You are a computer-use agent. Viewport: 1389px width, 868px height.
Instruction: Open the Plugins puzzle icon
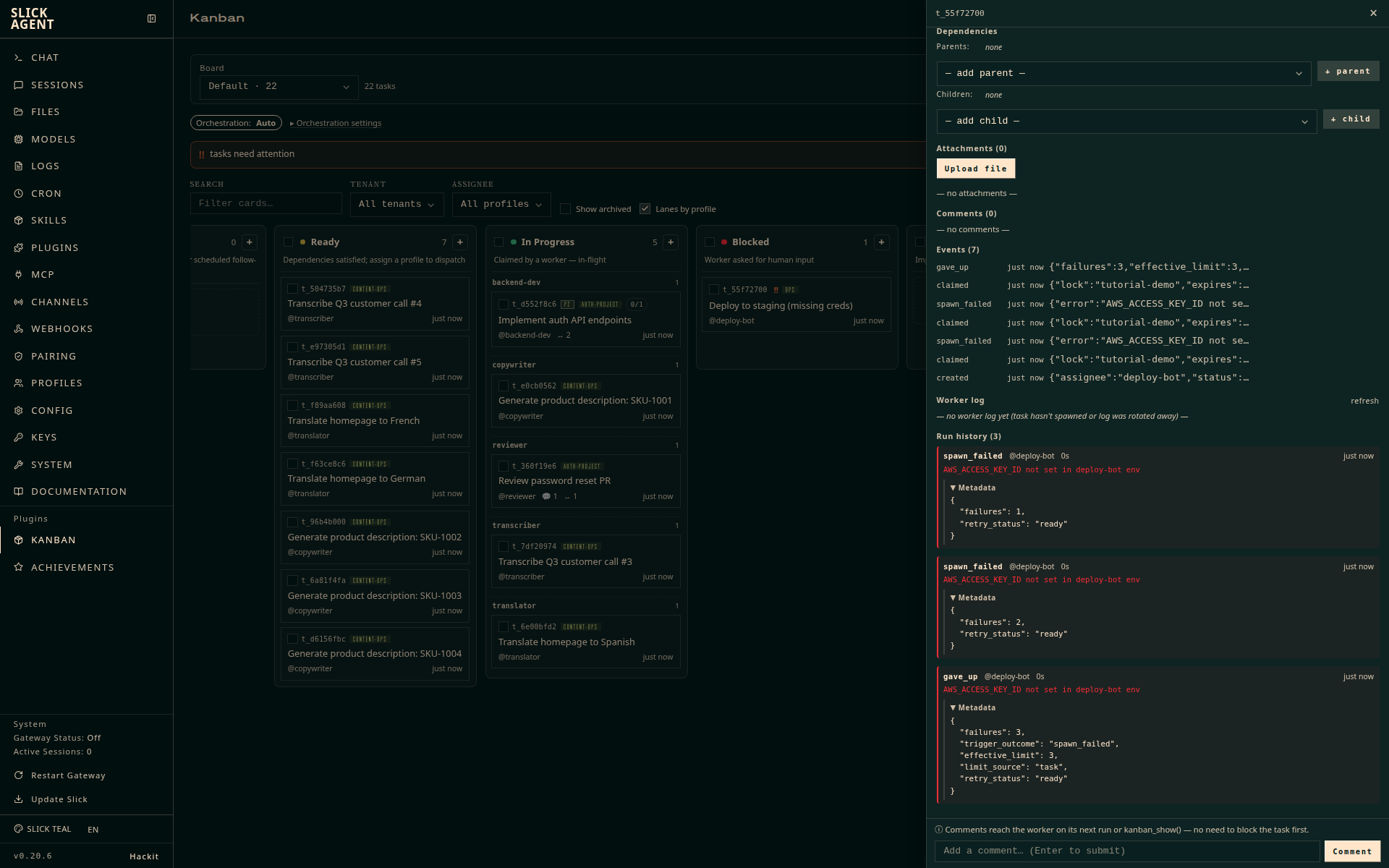coord(19,247)
